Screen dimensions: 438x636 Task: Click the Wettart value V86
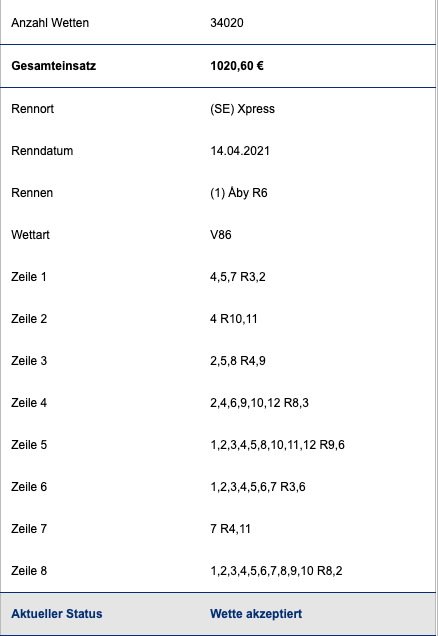pos(221,235)
